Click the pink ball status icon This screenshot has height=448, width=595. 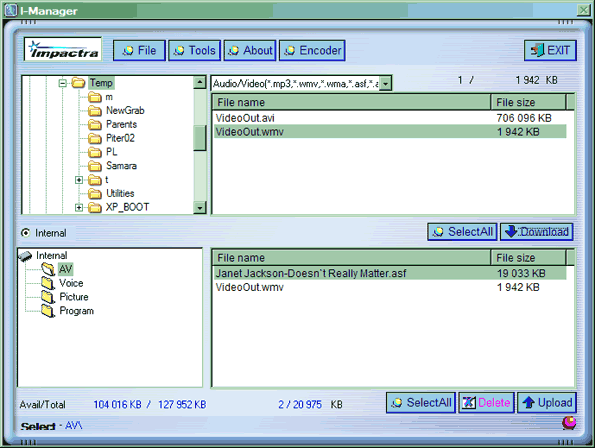(568, 422)
